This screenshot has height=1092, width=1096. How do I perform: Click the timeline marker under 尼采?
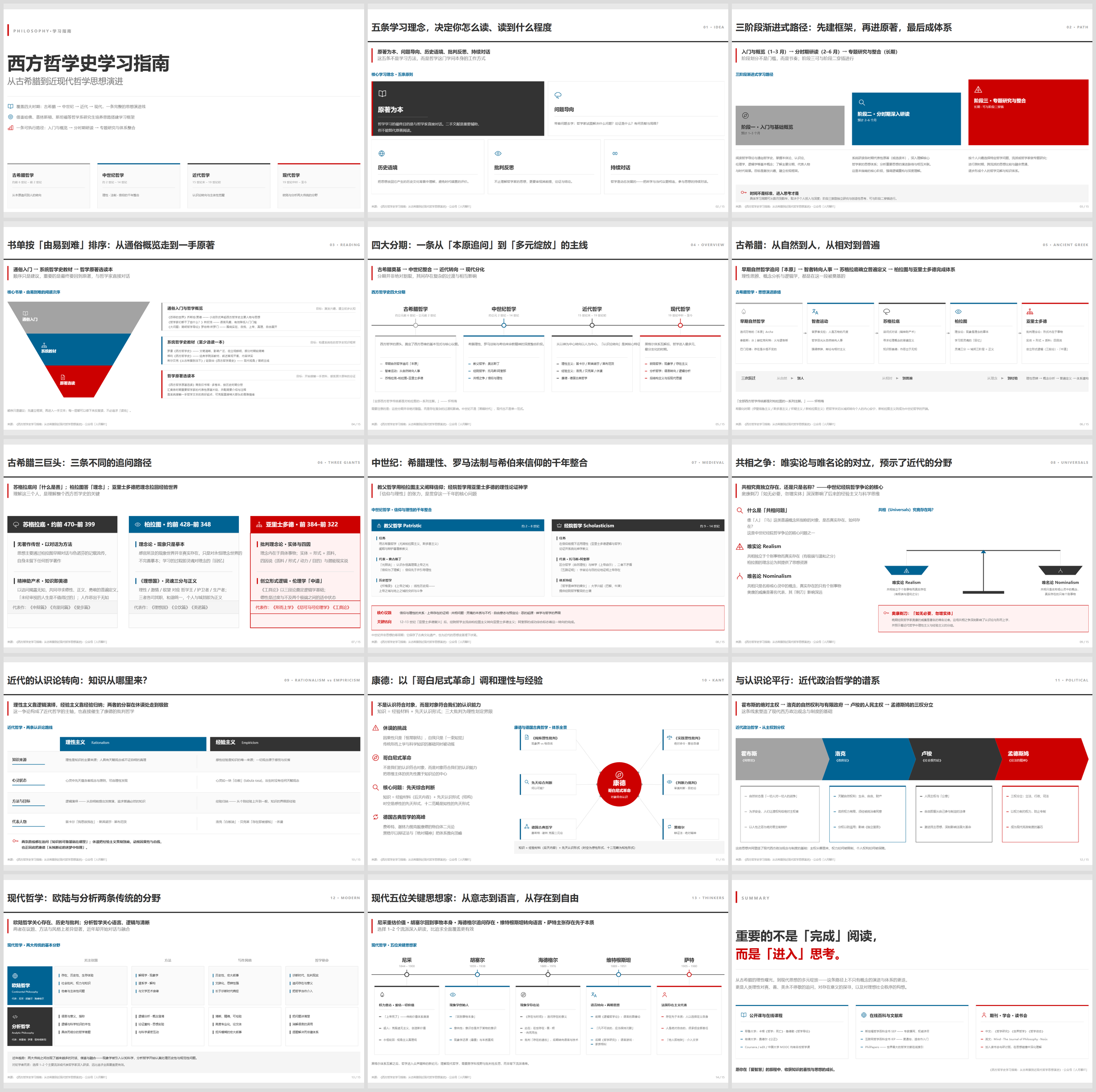[x=407, y=974]
